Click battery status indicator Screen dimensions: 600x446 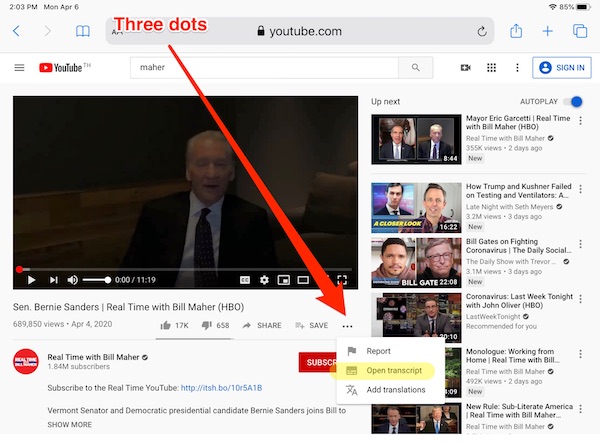coord(584,7)
